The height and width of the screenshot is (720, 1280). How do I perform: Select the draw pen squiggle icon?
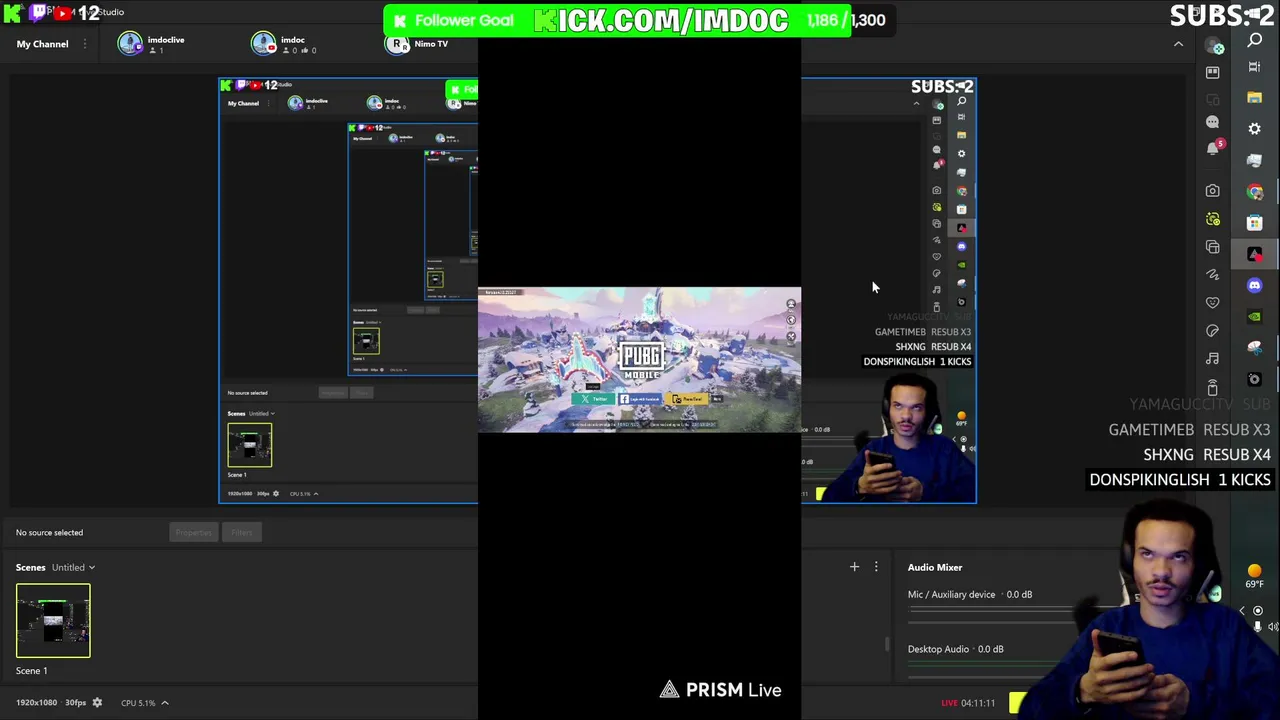click(1213, 274)
